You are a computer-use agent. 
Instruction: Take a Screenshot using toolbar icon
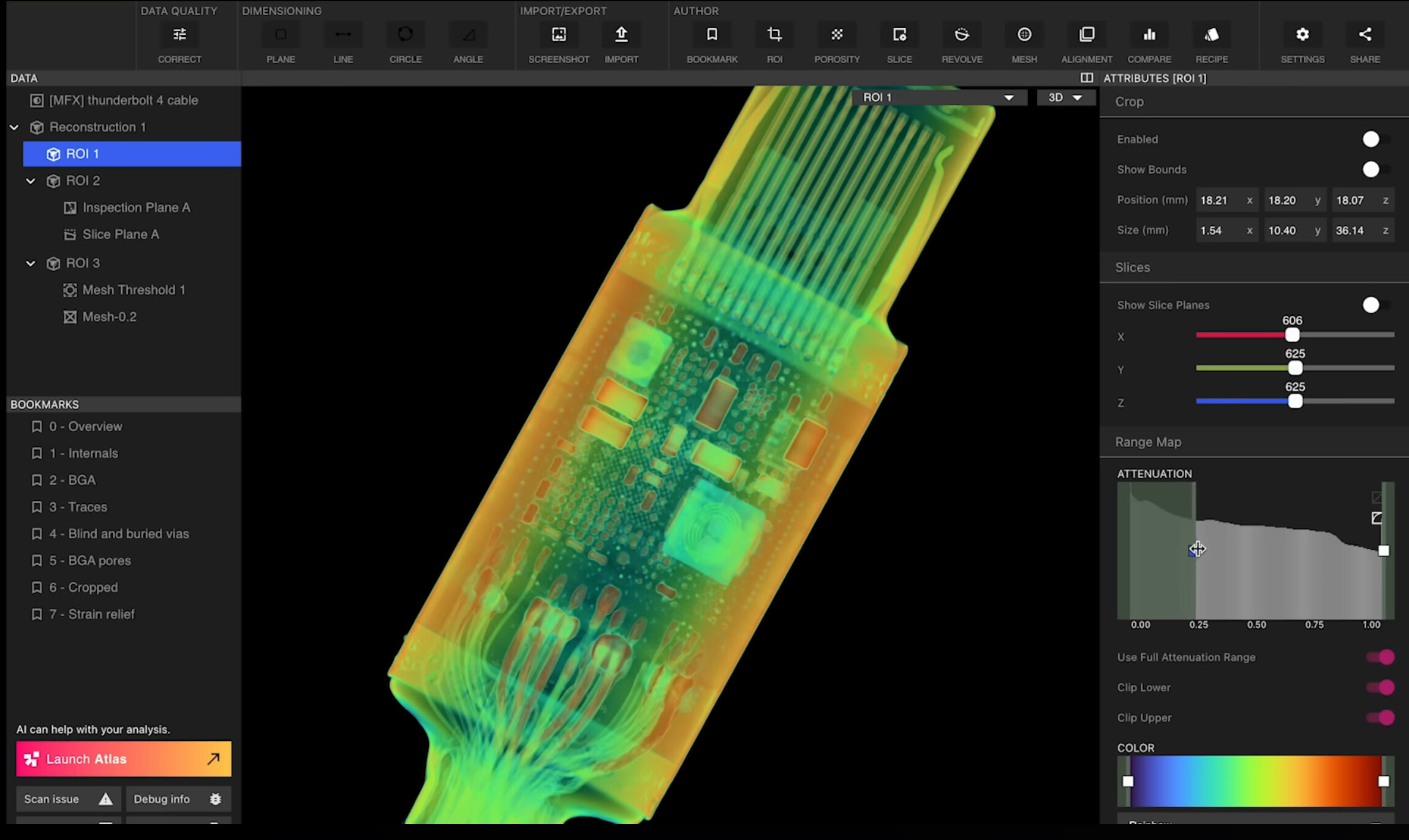(x=558, y=35)
